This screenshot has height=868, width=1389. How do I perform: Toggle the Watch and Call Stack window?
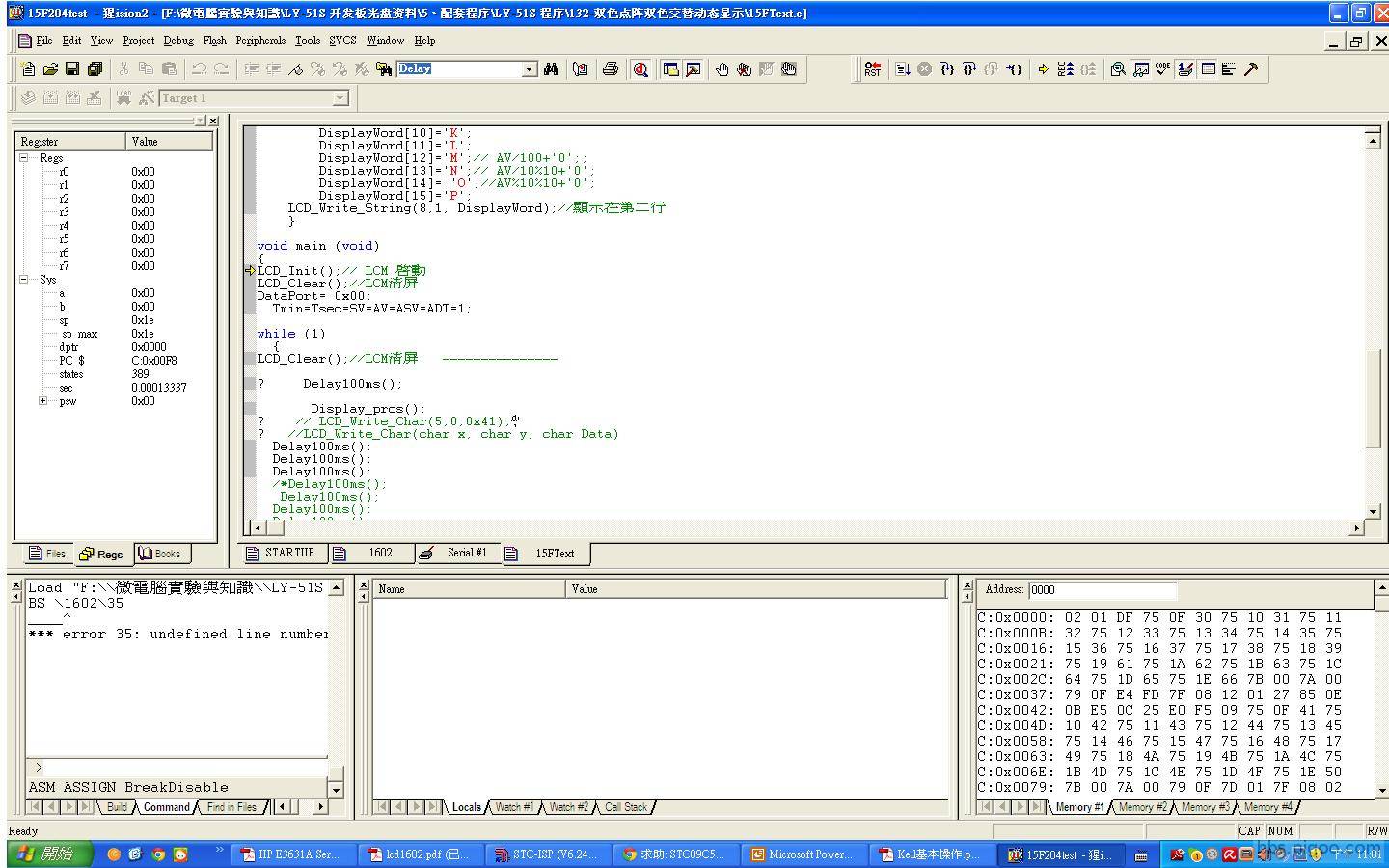(x=1140, y=68)
